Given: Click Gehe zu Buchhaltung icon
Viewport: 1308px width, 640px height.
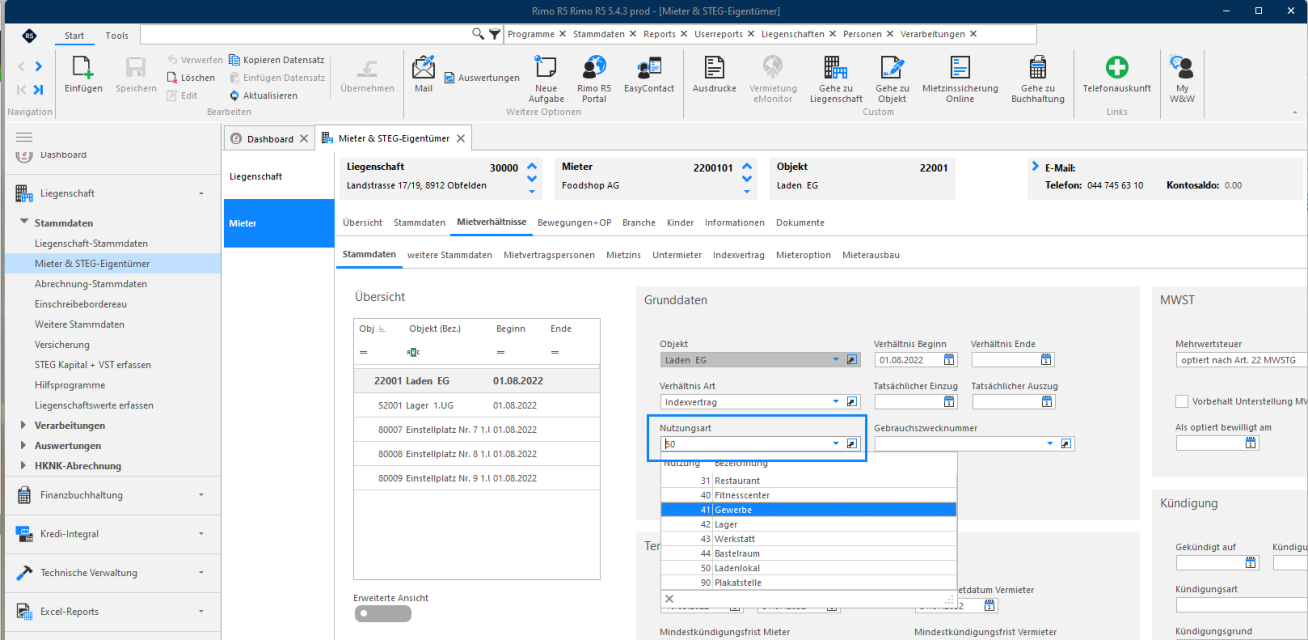Looking at the screenshot, I should tap(1038, 79).
